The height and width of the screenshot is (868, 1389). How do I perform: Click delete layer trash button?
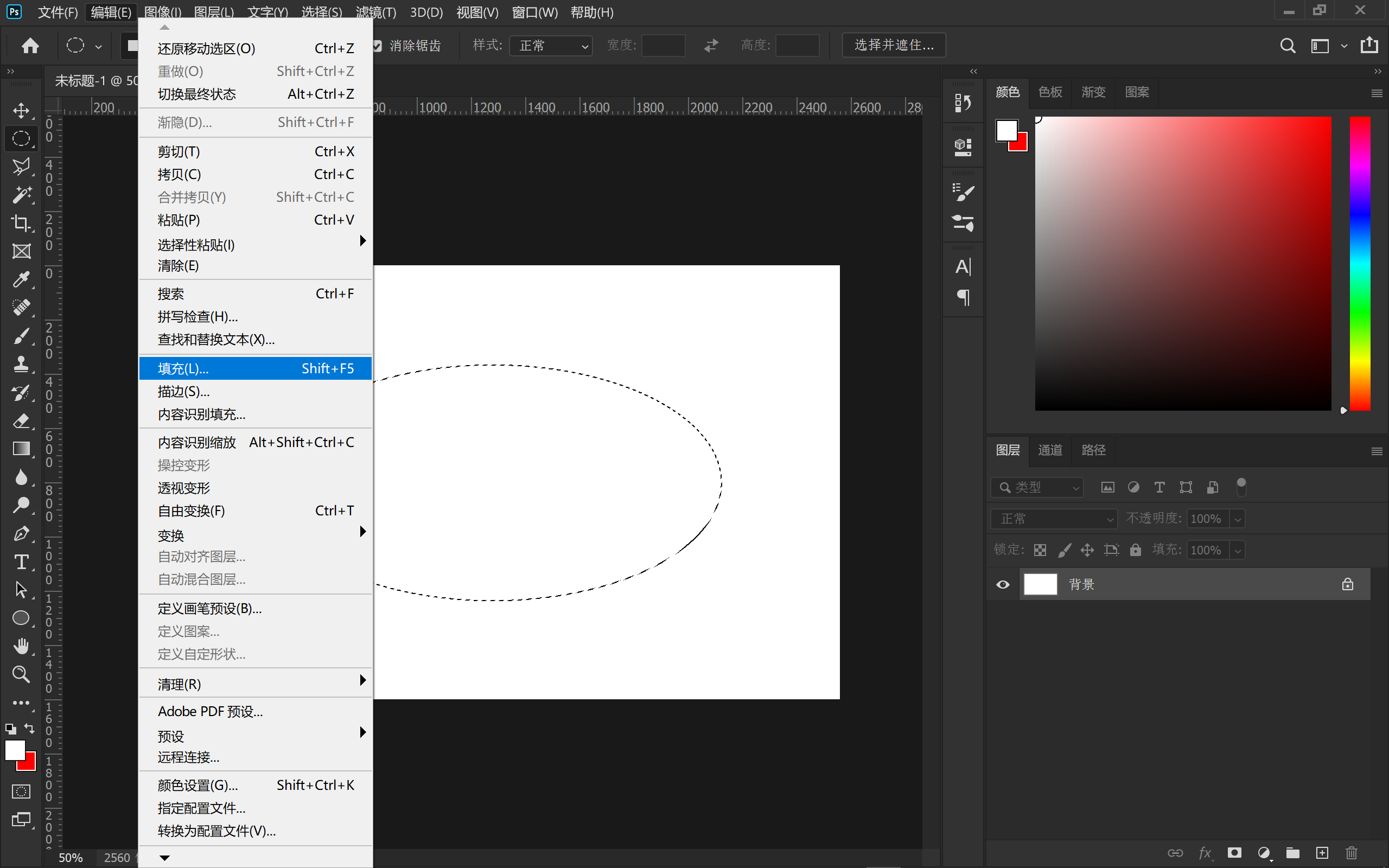[1352, 852]
